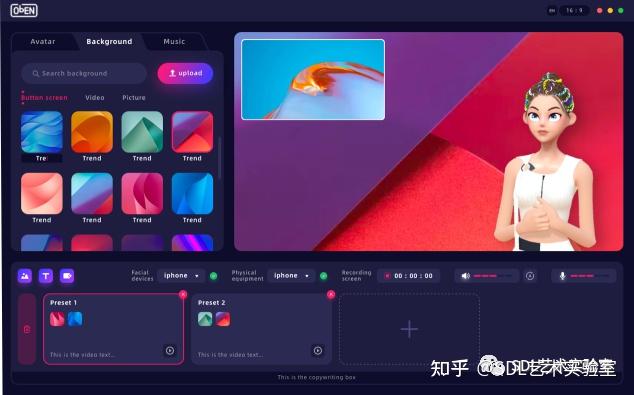Click Preset 1 'This is the video text...'
Screen dimensions: 634x395
click(82, 355)
